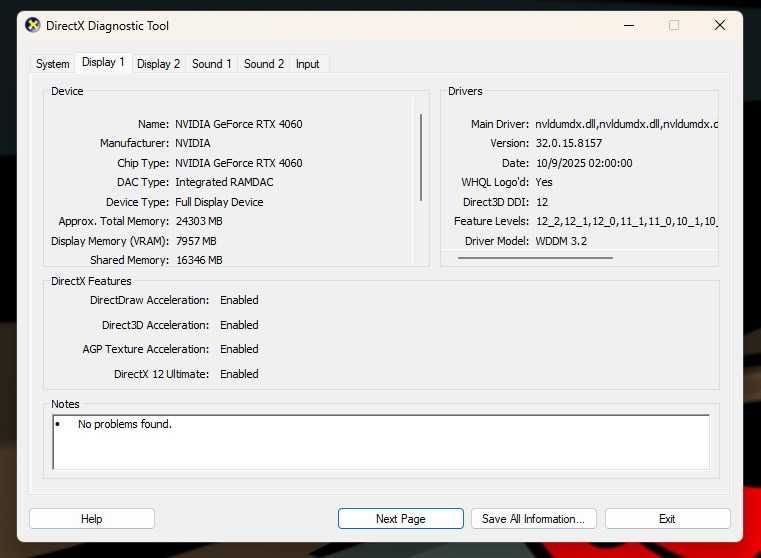Minimize the DirectX Diagnostic Tool window

[x=629, y=25]
